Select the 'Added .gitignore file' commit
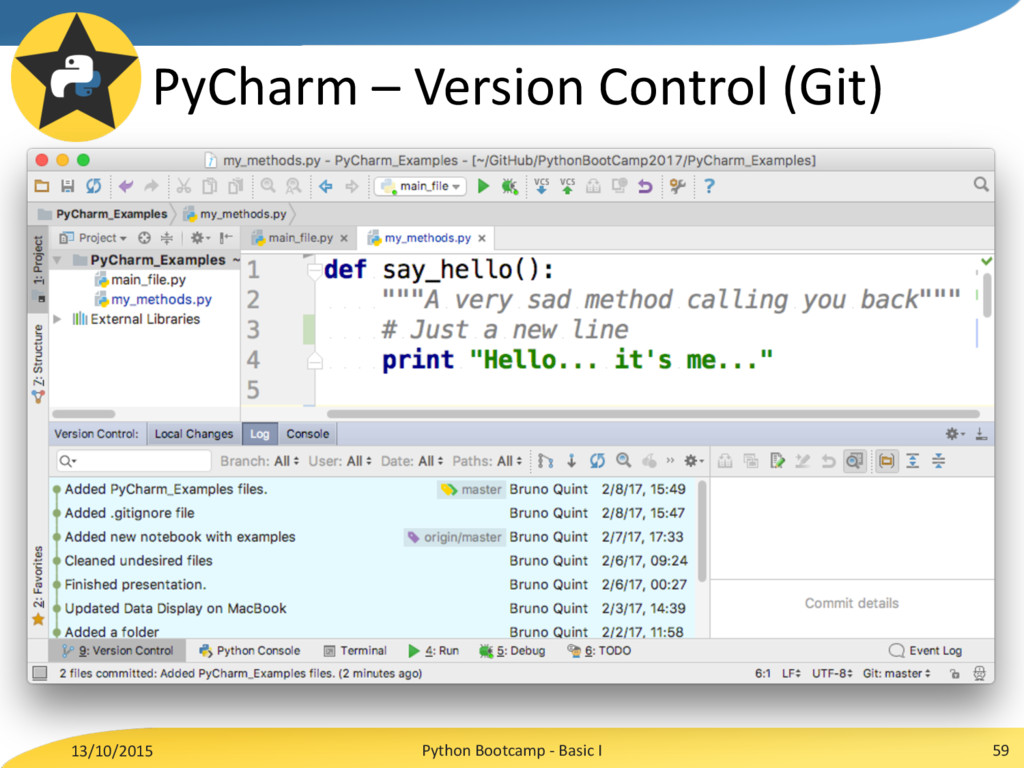This screenshot has height=768, width=1024. (x=370, y=513)
